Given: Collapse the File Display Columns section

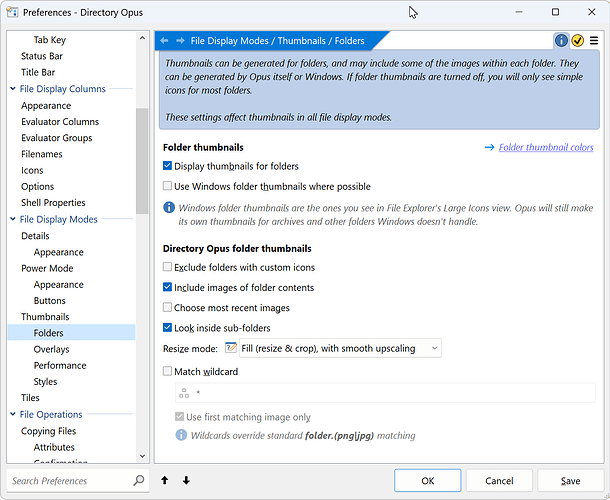Looking at the screenshot, I should click(x=12, y=89).
